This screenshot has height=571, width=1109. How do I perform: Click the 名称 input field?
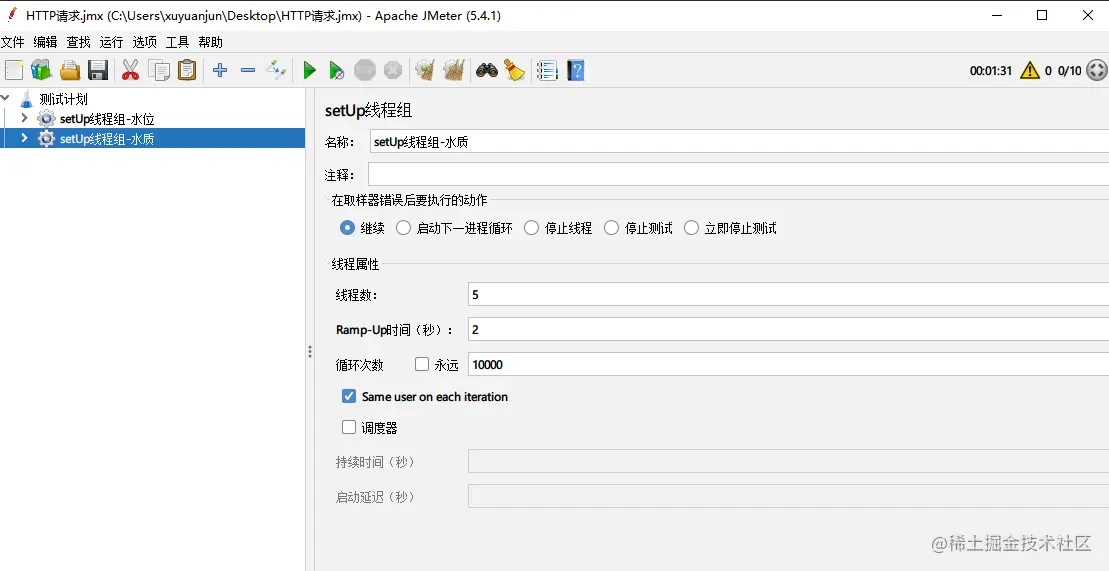click(740, 142)
